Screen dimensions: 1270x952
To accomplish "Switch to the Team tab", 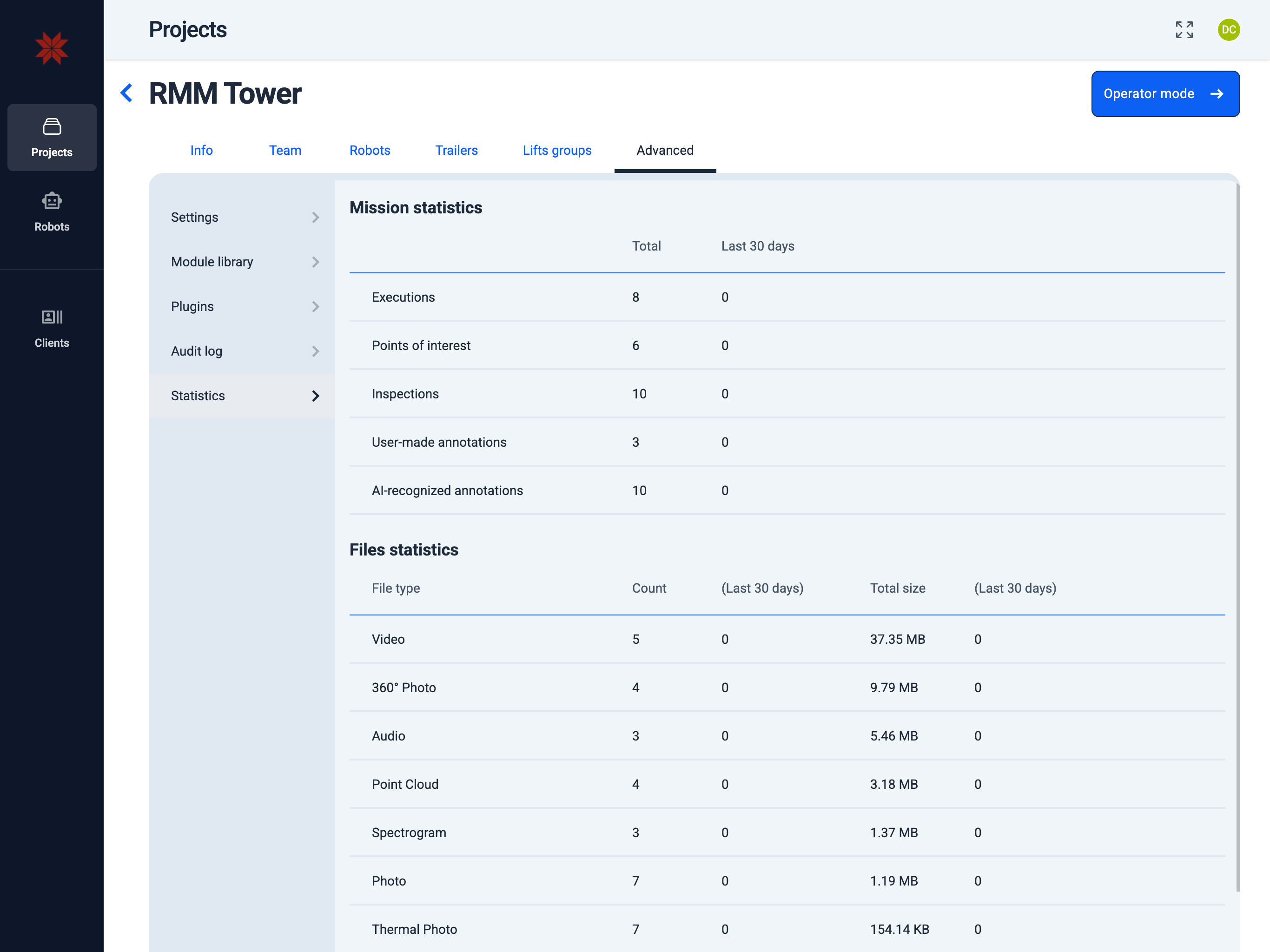I will tap(285, 151).
